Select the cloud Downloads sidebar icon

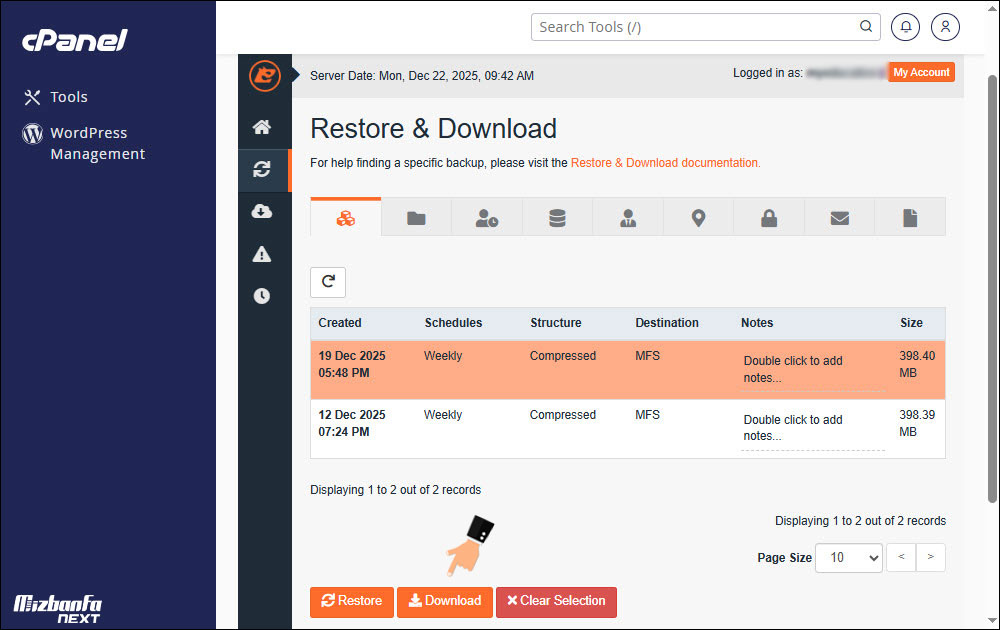pos(263,211)
